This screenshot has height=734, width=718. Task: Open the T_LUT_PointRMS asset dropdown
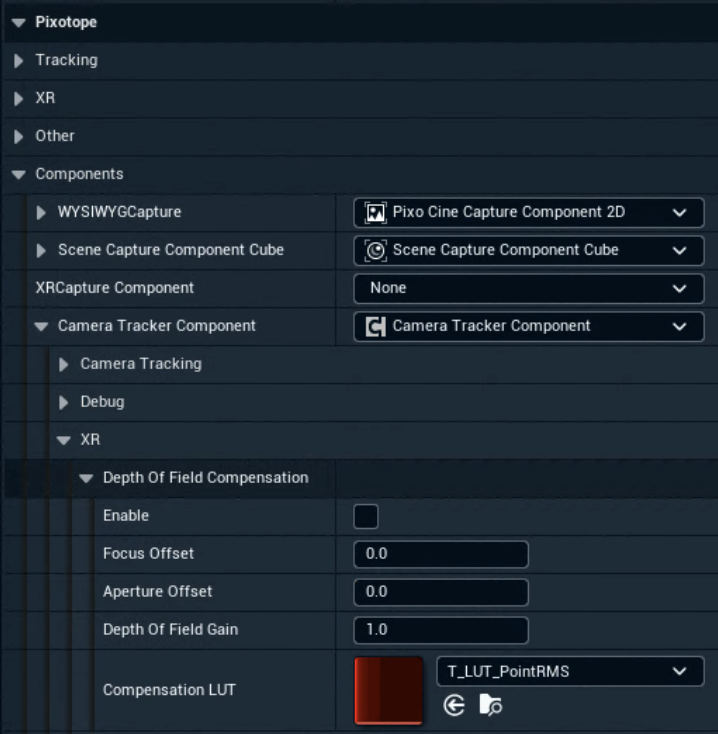point(570,672)
